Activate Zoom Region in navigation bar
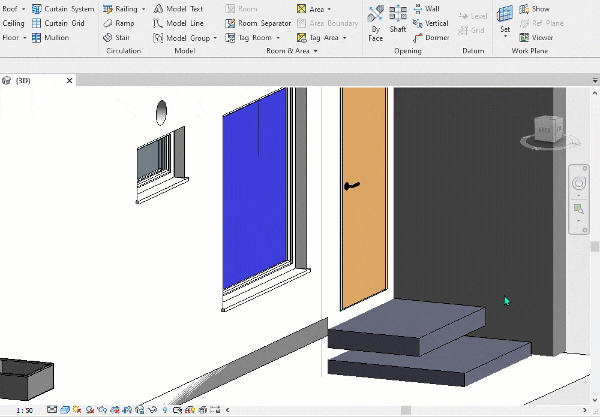 tap(578, 208)
